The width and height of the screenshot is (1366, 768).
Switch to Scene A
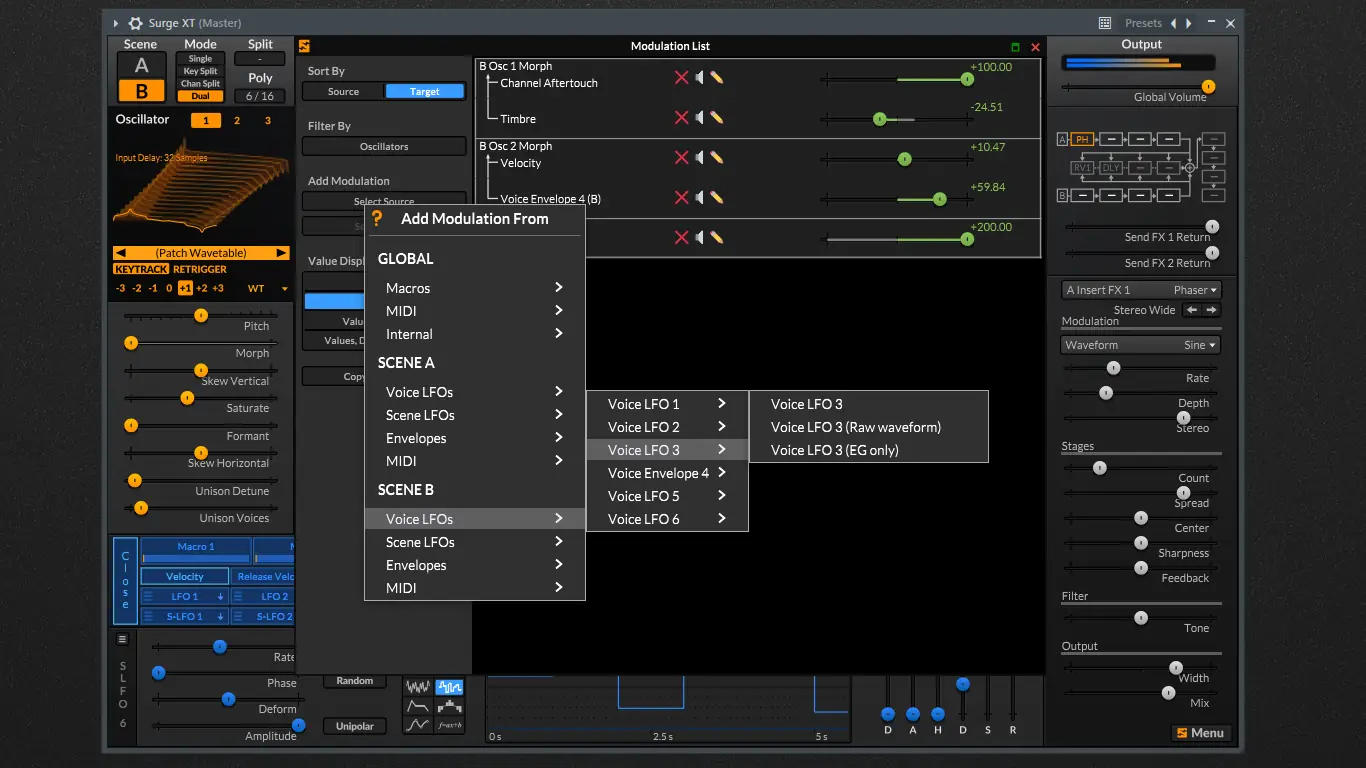142,65
